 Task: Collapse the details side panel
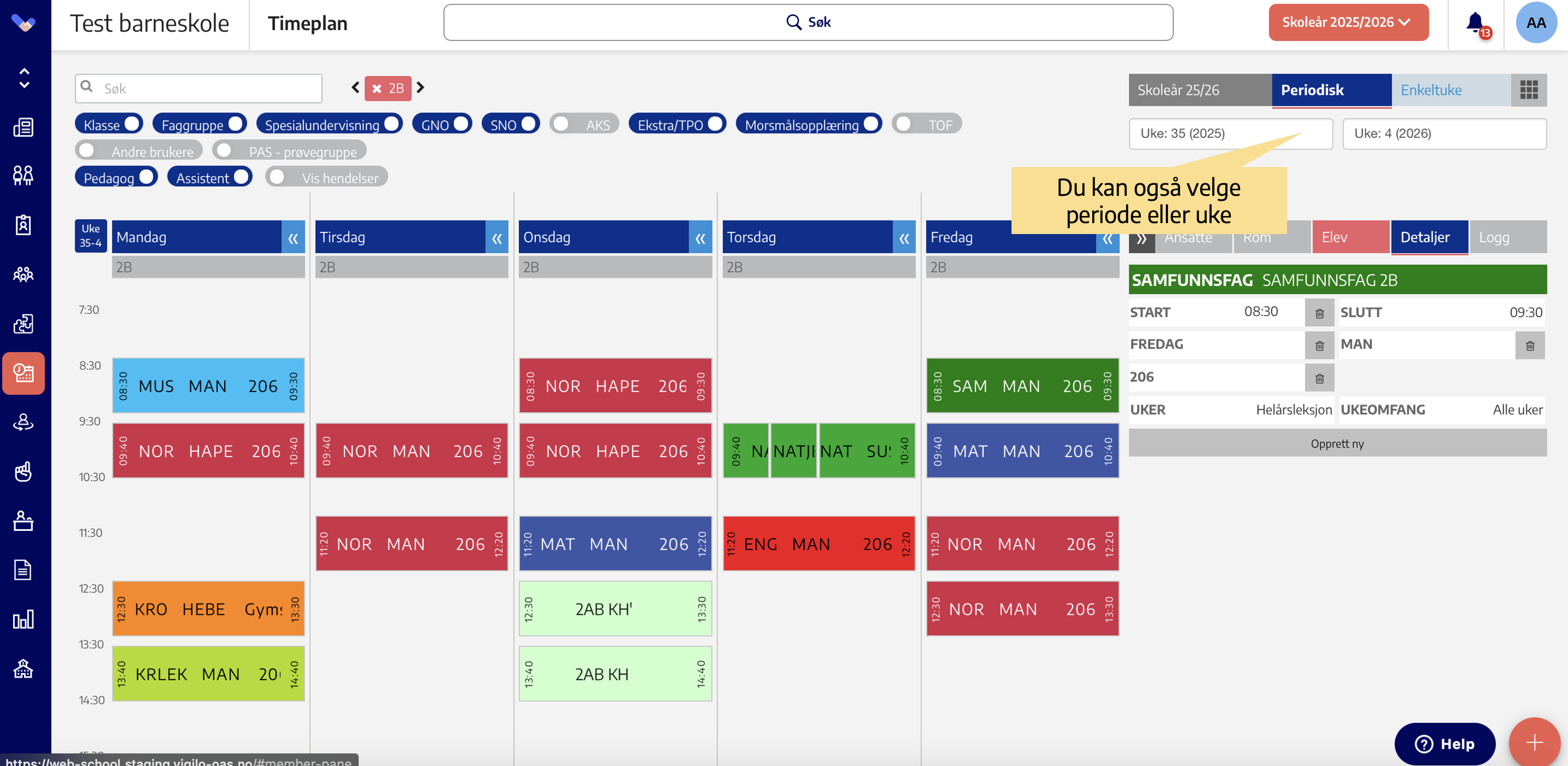coord(1141,238)
